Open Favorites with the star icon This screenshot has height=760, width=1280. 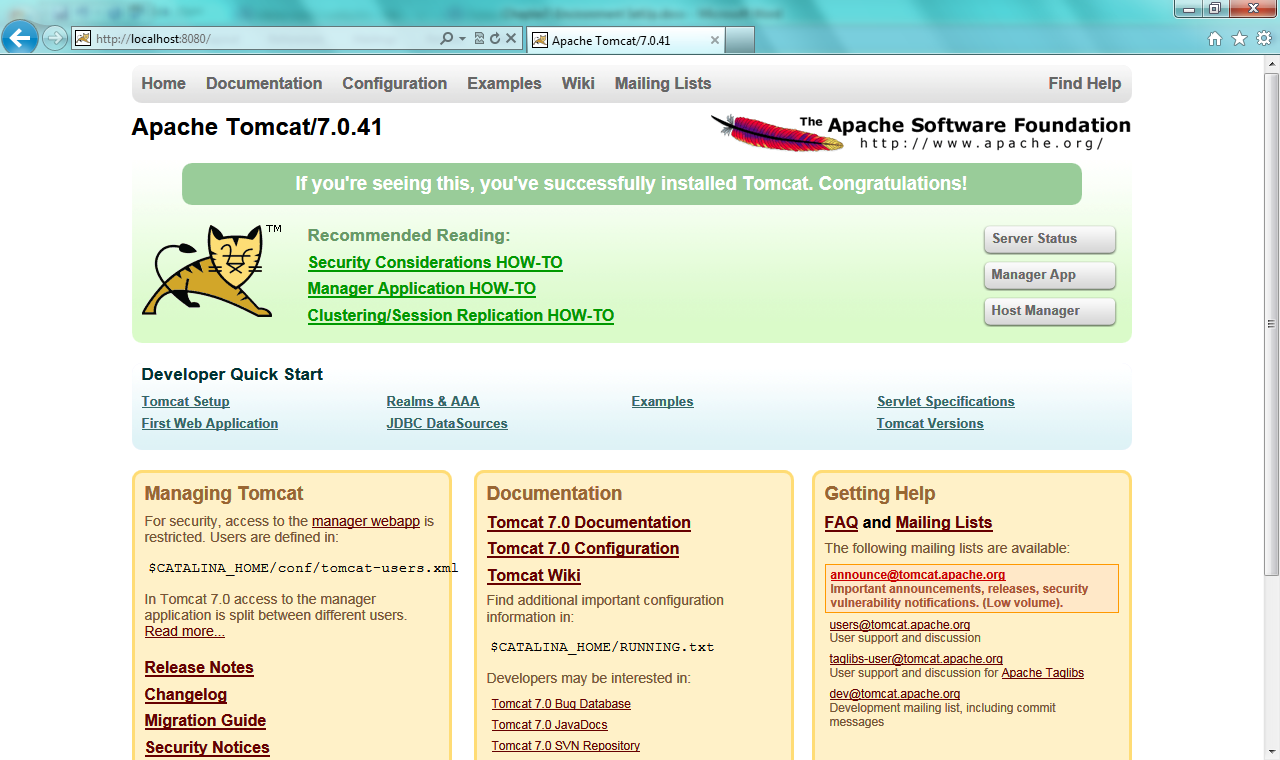coord(1239,38)
